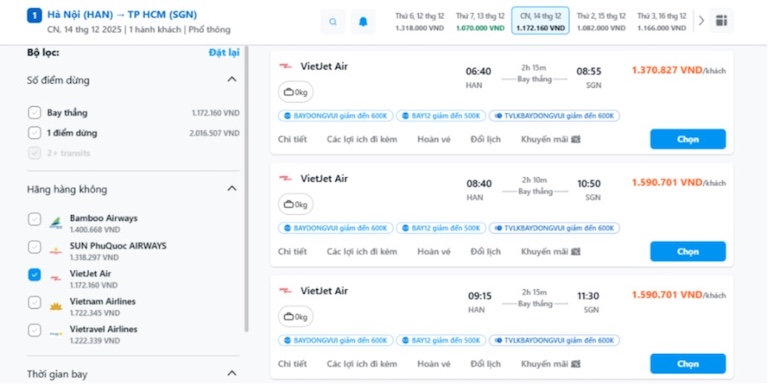Click VietJet Air logo in filter list

pos(56,278)
